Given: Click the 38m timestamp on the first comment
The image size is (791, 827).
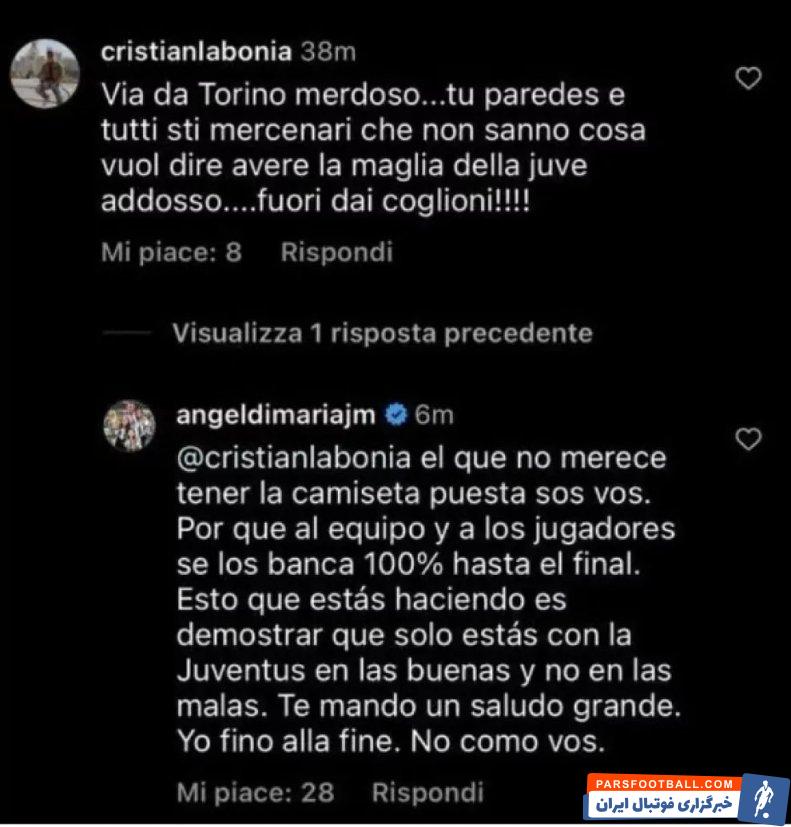Looking at the screenshot, I should 328,52.
